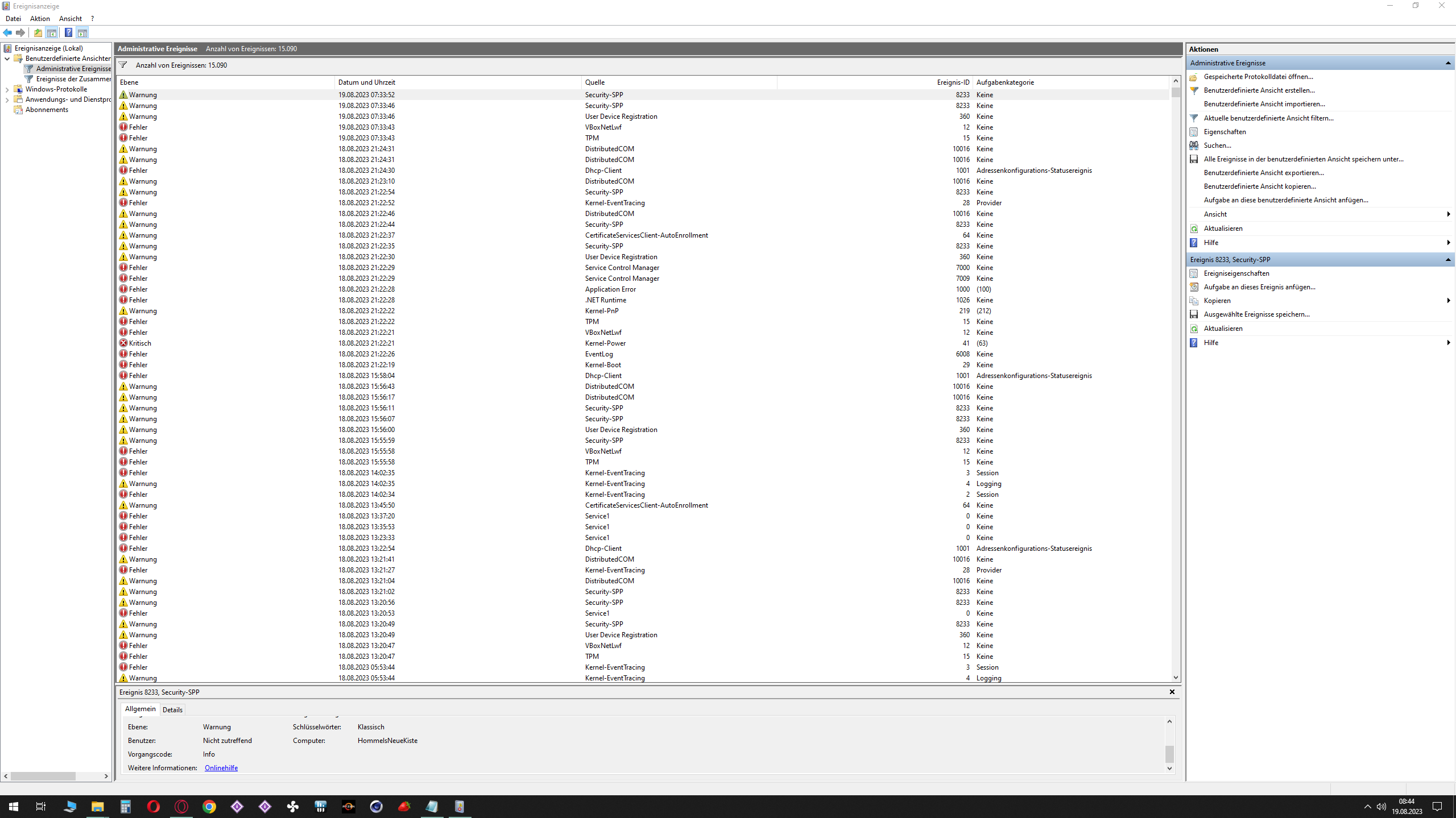Image resolution: width=1456 pixels, height=818 pixels.
Task: Click the blue back arrow in toolbar
Action: coord(7,32)
